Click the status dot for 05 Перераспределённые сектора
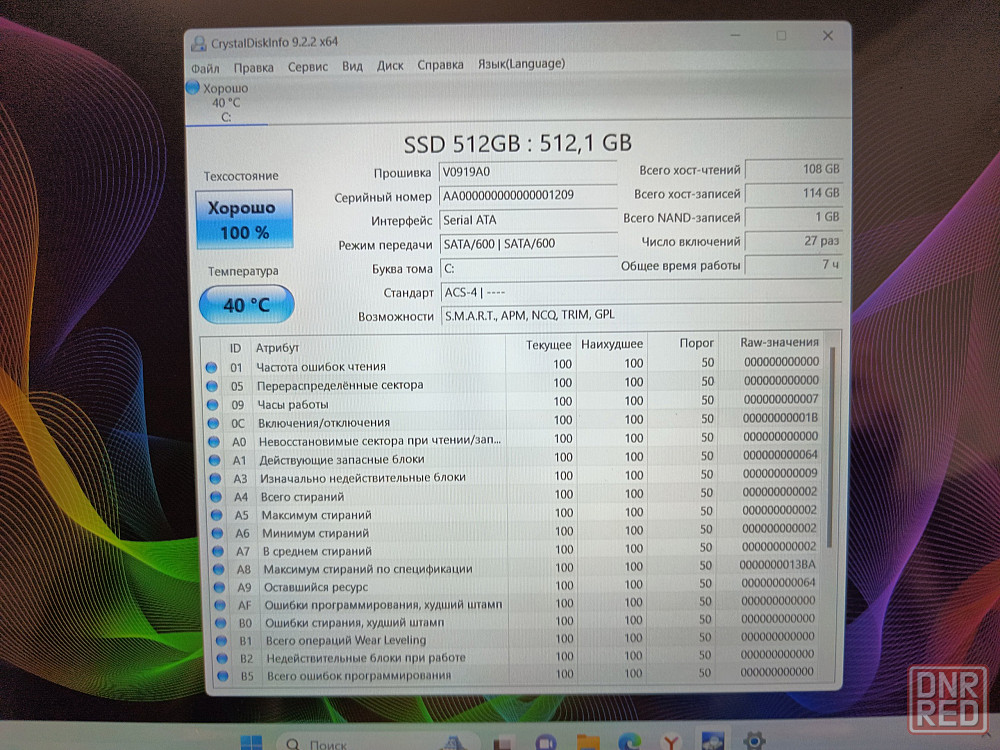 pos(212,386)
